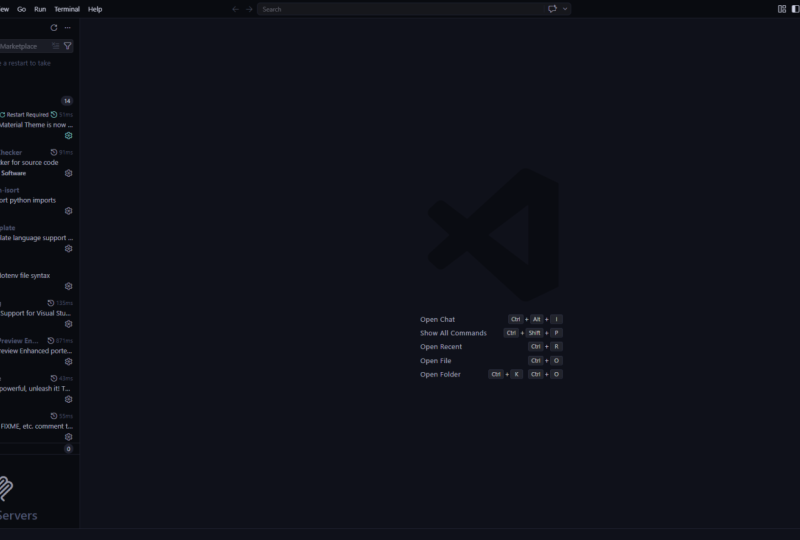The image size is (800, 540).
Task: Open manage gear for 'powerful, unleash it' extension
Action: click(68, 399)
